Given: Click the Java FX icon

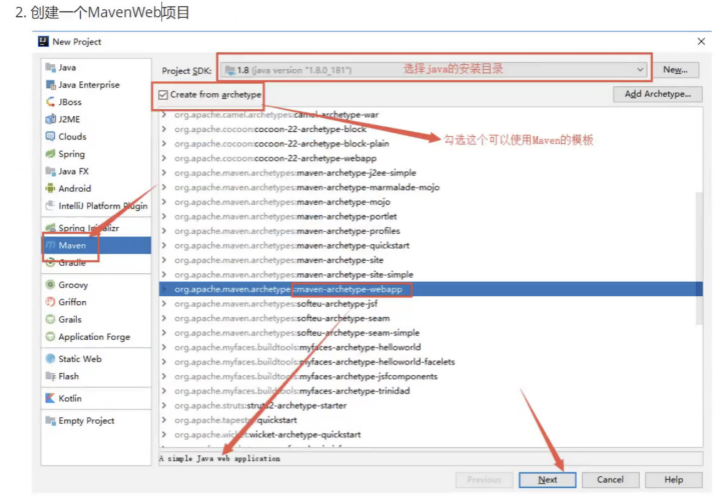Looking at the screenshot, I should click(x=50, y=171).
